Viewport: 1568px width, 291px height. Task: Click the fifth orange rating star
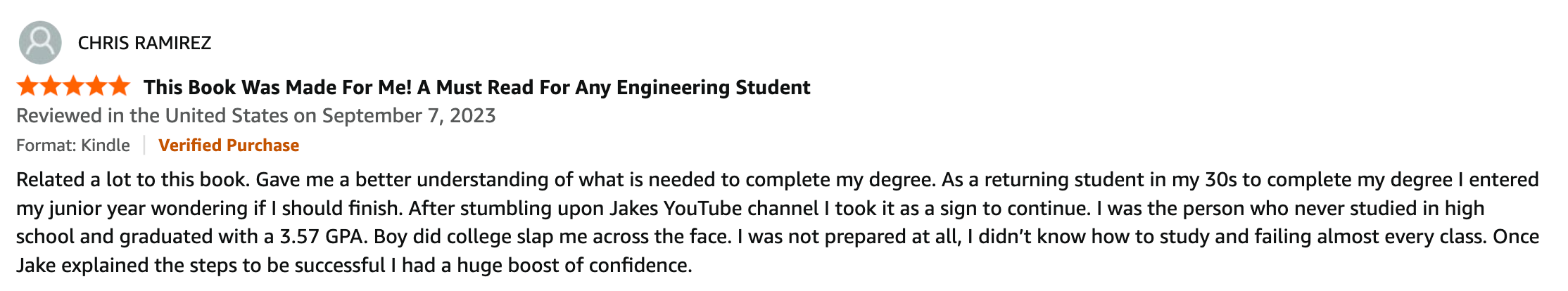(x=119, y=86)
